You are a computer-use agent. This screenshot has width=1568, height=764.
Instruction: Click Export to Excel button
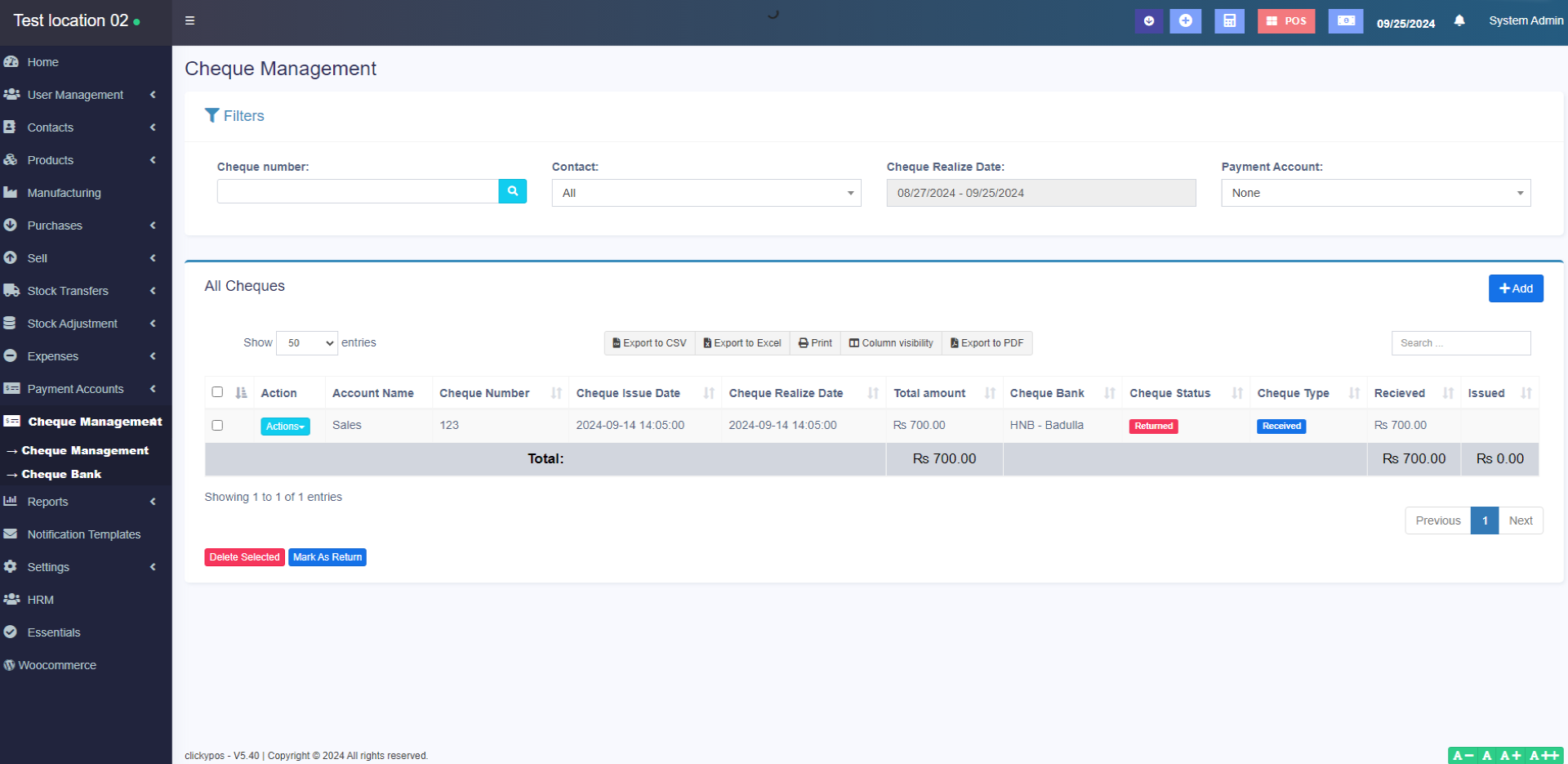pyautogui.click(x=742, y=343)
